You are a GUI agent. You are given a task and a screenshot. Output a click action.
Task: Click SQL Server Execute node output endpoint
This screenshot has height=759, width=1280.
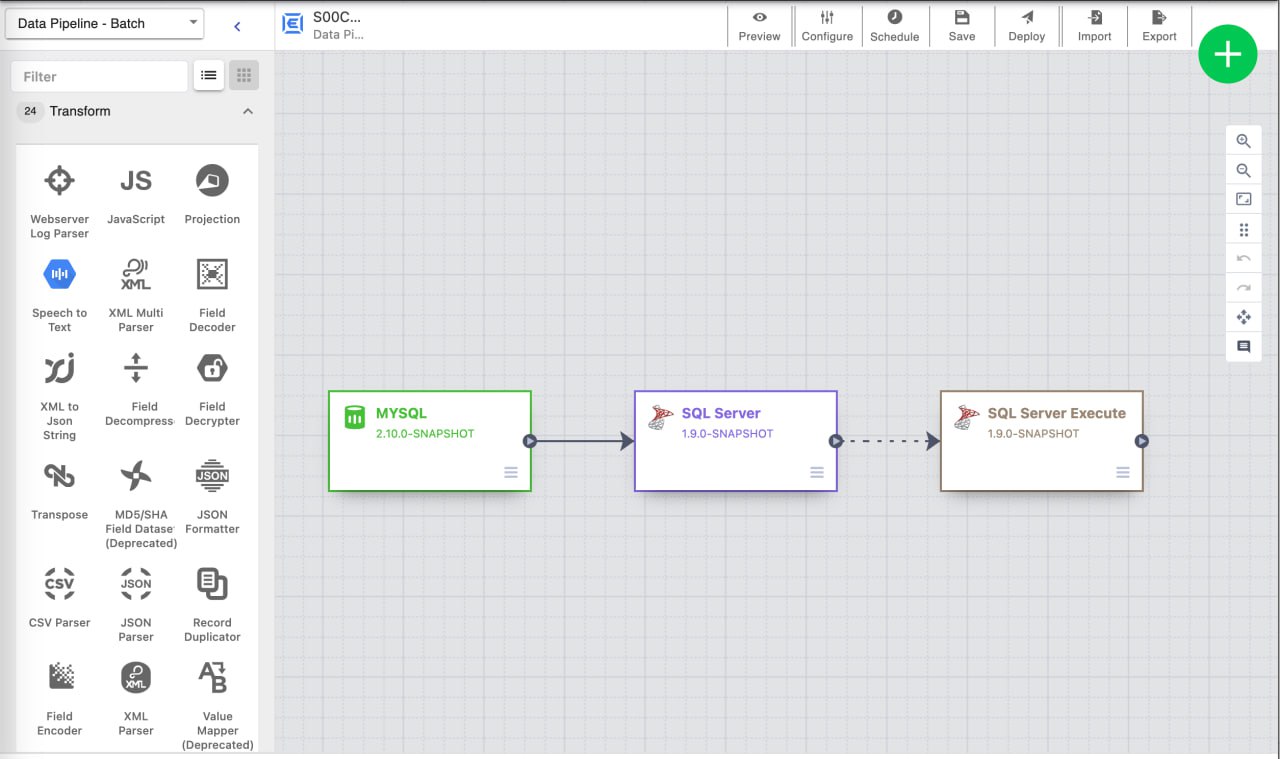(1142, 441)
